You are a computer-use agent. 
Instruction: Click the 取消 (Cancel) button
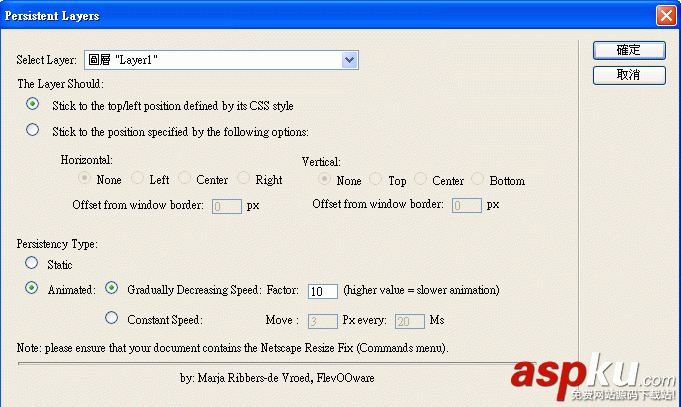click(629, 75)
